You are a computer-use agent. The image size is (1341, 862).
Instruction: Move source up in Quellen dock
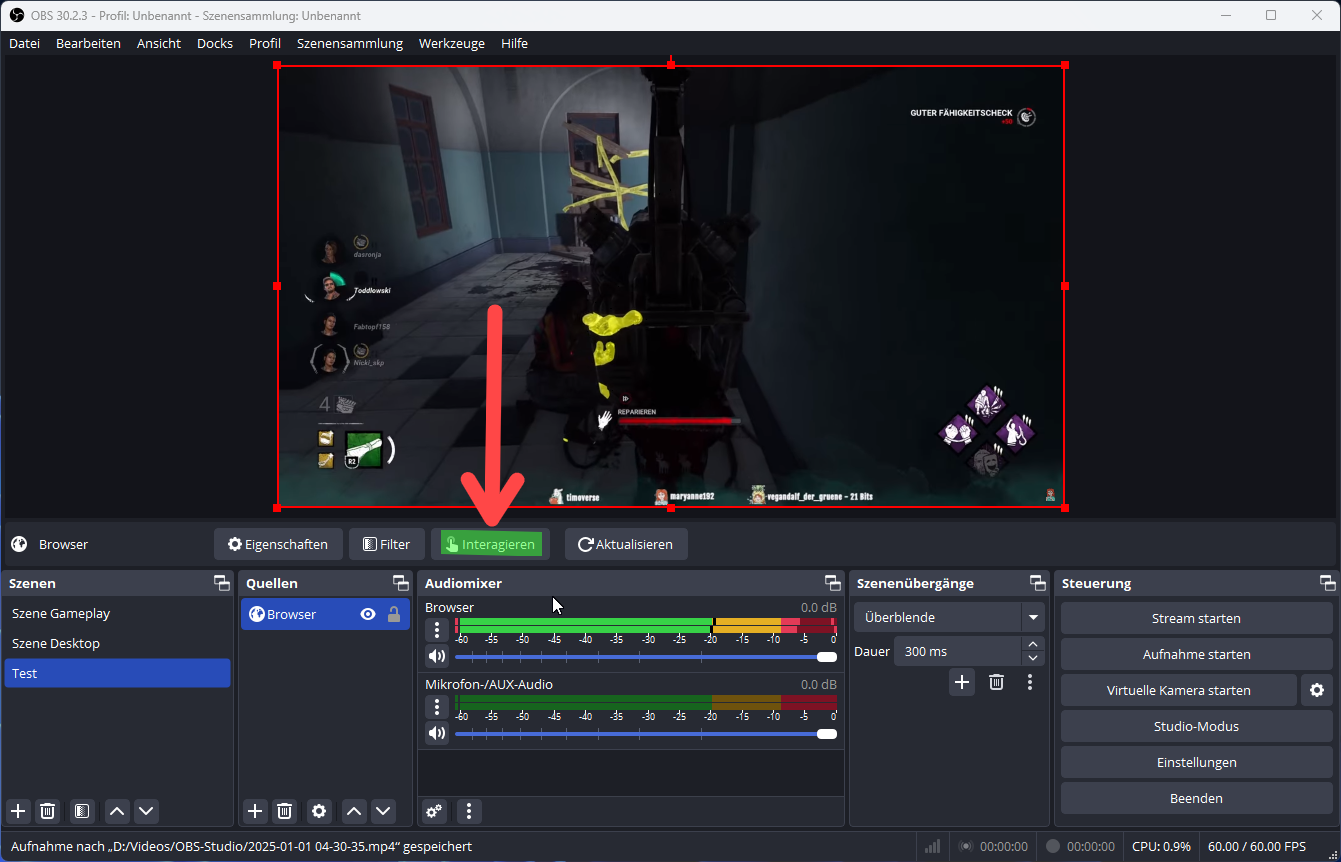353,811
